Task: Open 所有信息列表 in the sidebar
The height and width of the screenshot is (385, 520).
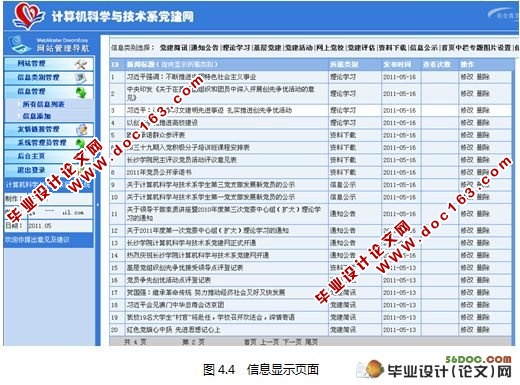Action: (x=43, y=104)
